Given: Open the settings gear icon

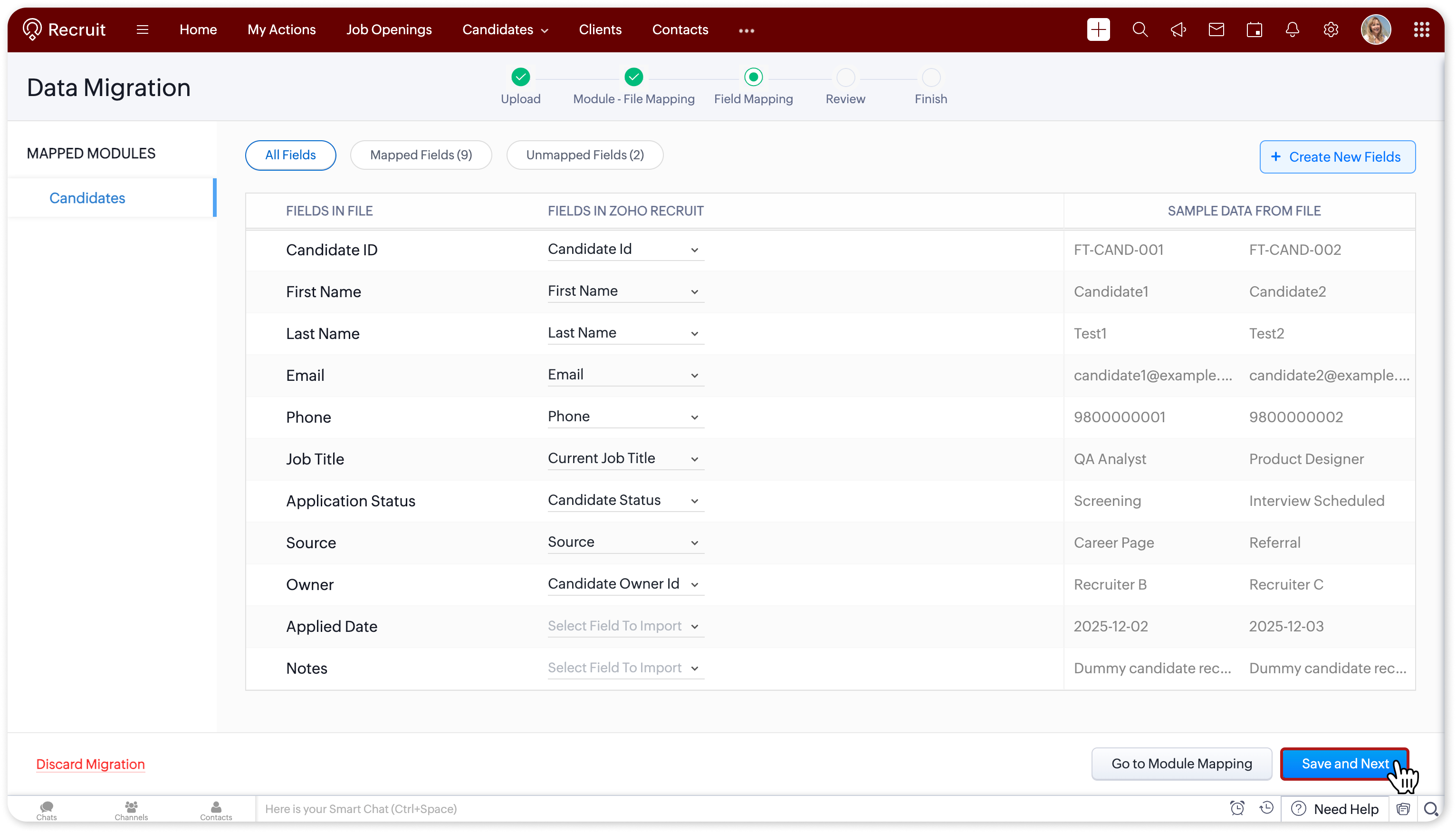Looking at the screenshot, I should click(1331, 30).
